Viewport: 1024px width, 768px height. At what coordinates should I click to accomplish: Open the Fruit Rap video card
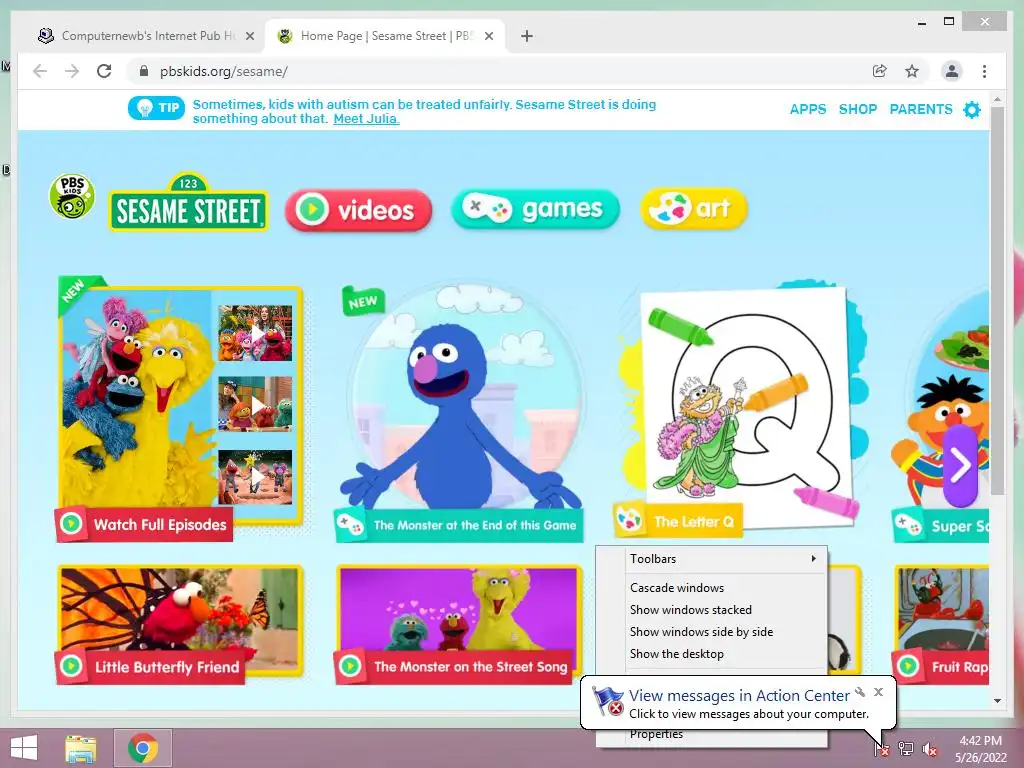[x=942, y=625]
